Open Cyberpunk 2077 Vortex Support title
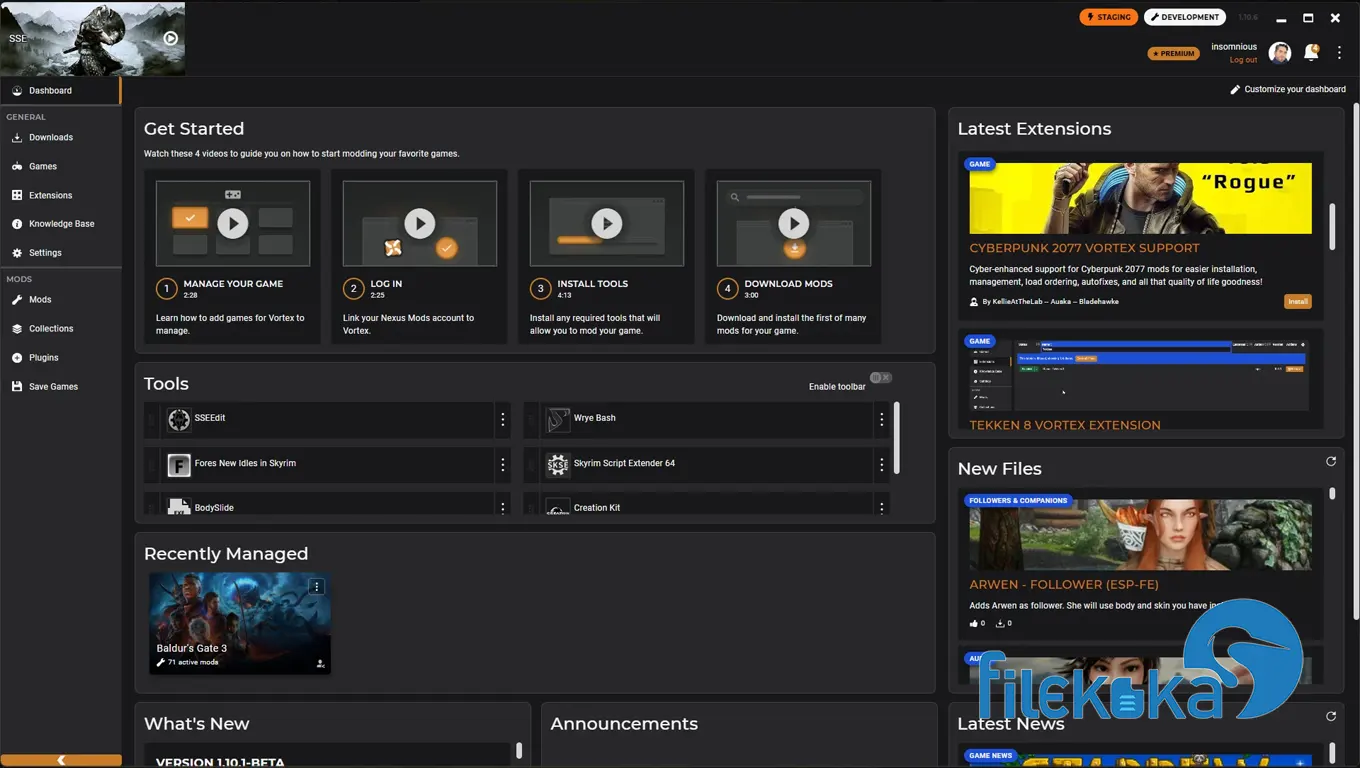 [x=1084, y=248]
